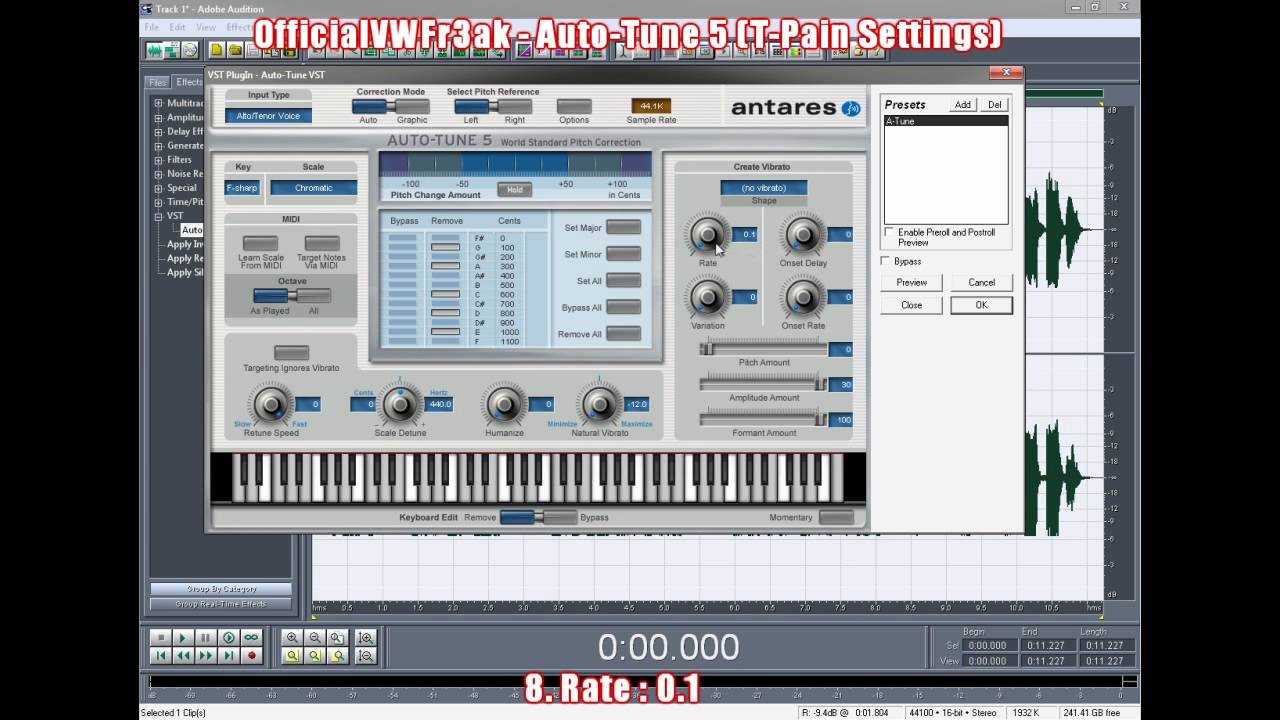Click the Formant Amount slider handle
Image resolution: width=1280 pixels, height=720 pixels.
[820, 419]
